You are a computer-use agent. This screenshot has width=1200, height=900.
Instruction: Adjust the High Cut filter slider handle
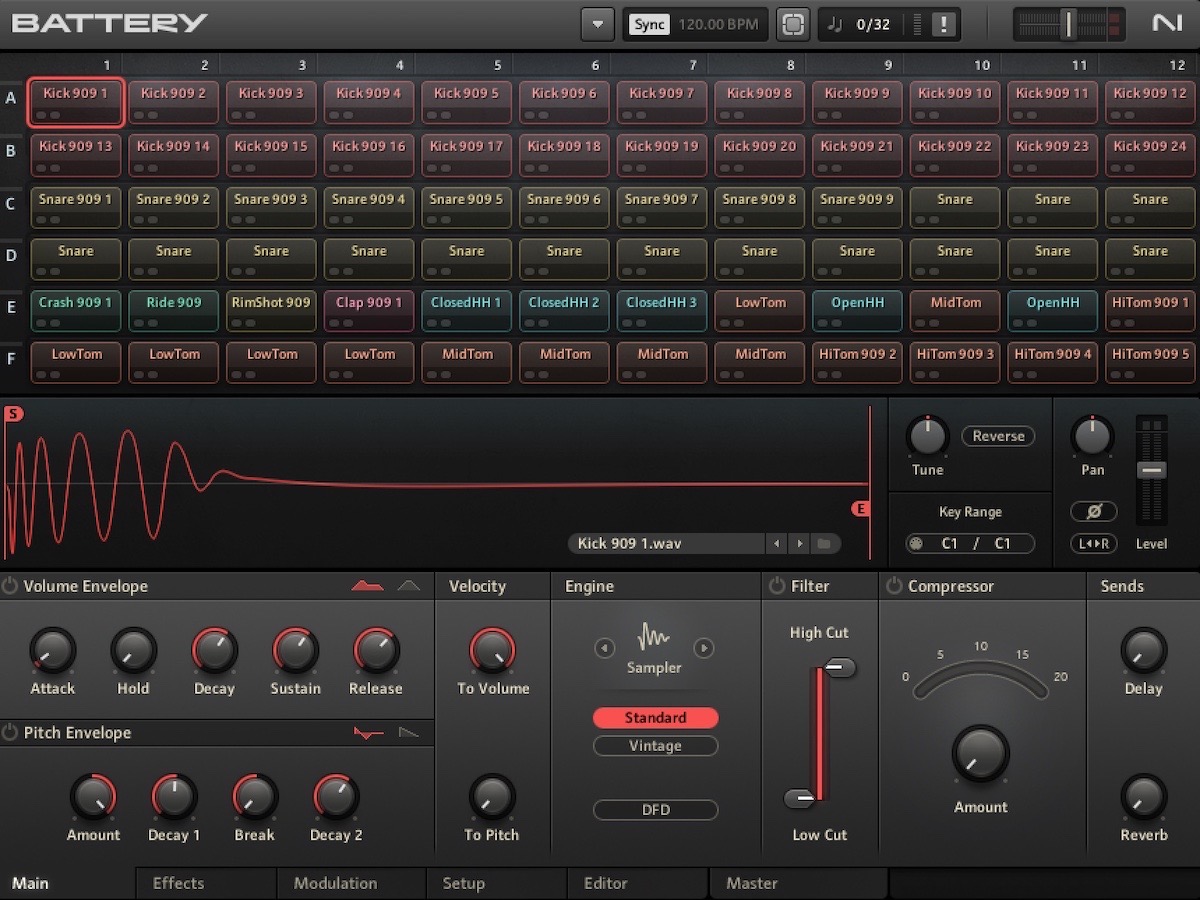tap(840, 668)
